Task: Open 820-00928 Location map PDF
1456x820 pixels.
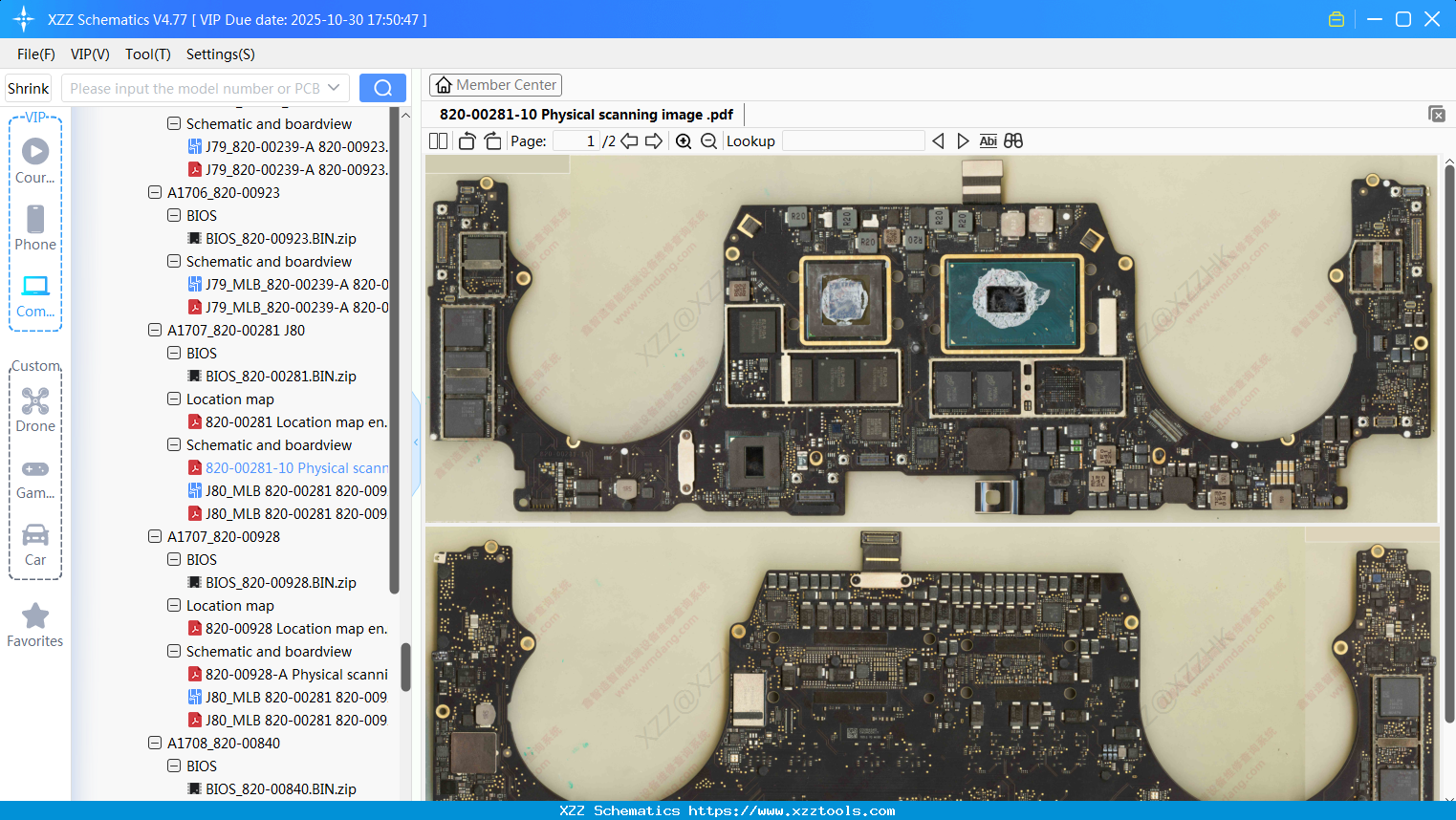Action: point(288,628)
